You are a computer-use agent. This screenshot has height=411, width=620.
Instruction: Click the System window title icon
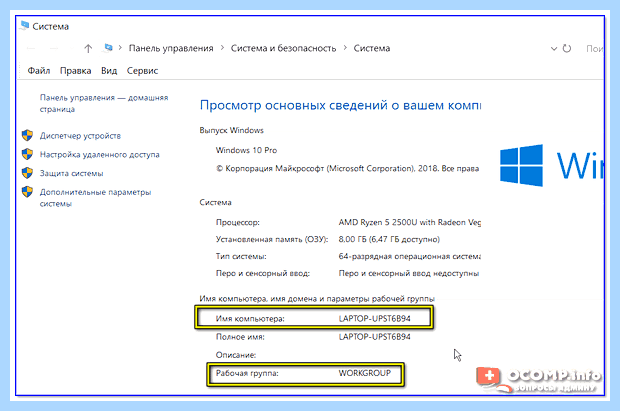[x=25, y=25]
